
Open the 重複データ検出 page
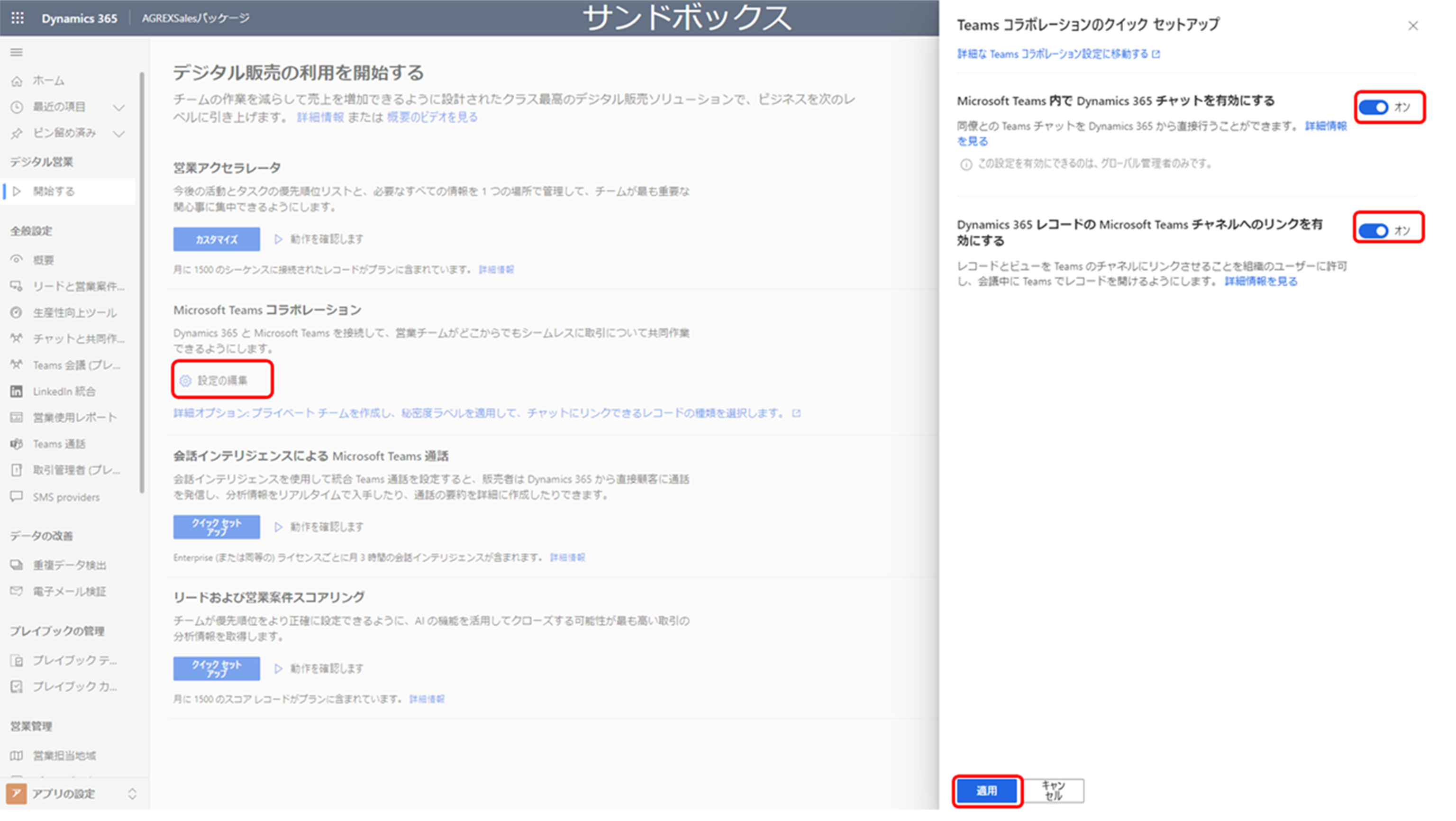pyautogui.click(x=68, y=565)
